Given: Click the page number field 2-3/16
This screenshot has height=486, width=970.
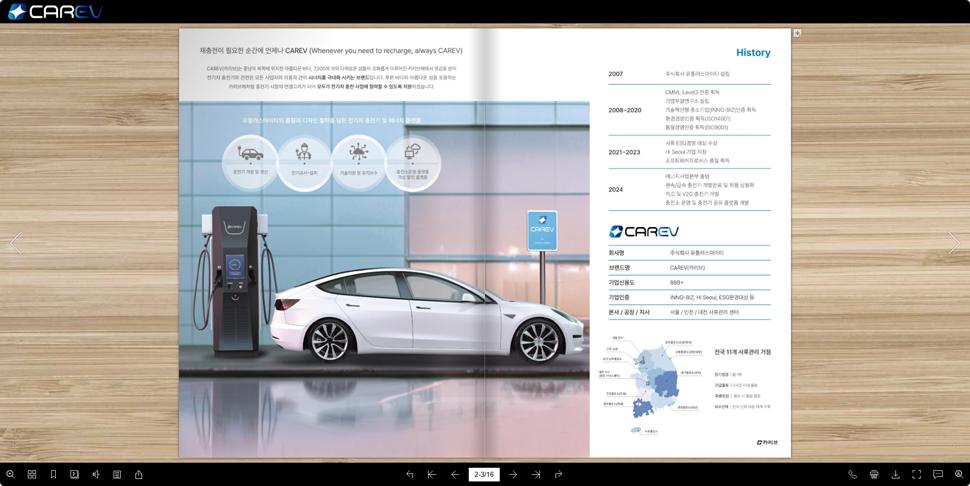Looking at the screenshot, I should point(484,475).
